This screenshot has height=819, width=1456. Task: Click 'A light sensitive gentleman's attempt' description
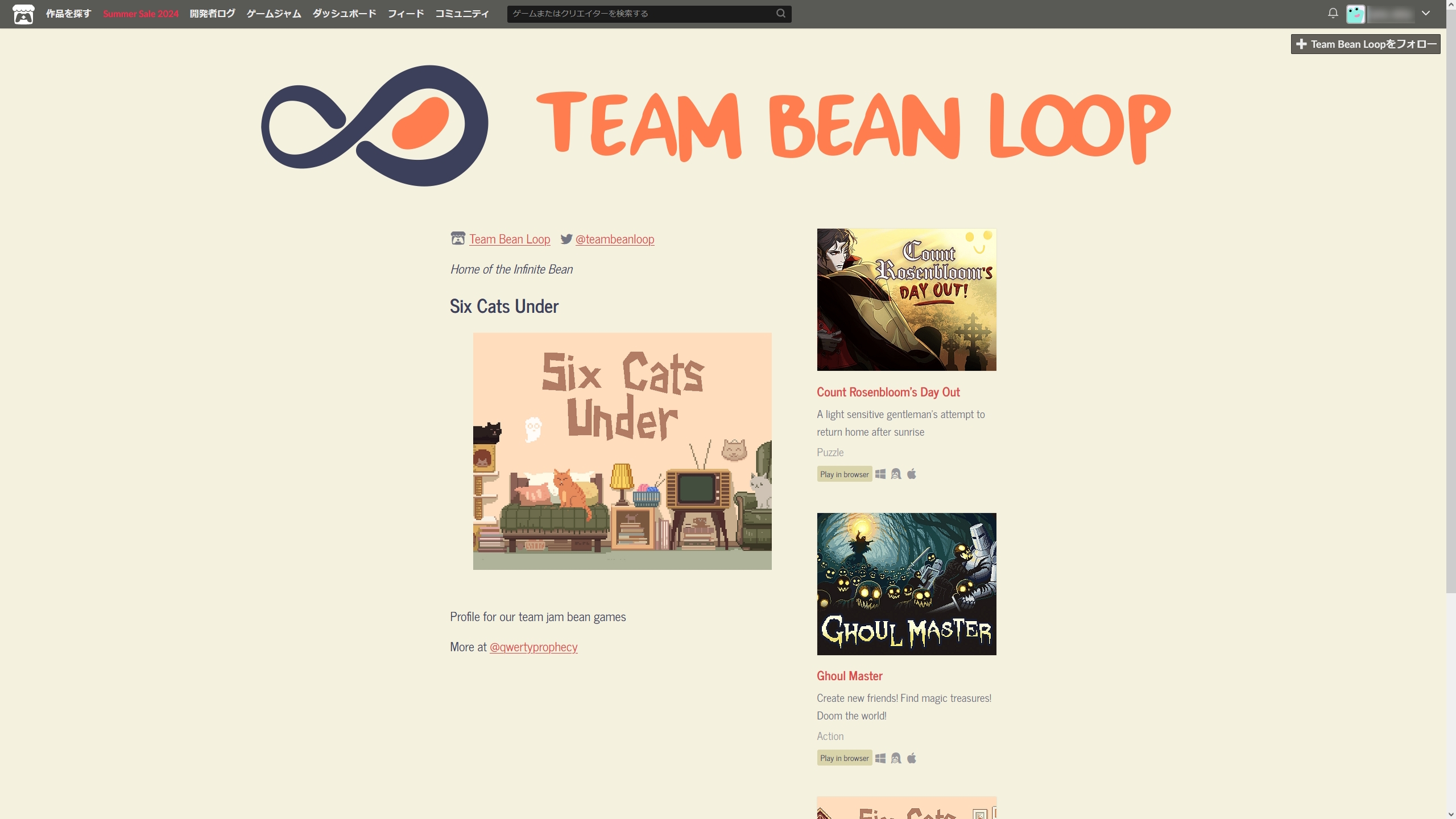pyautogui.click(x=901, y=423)
